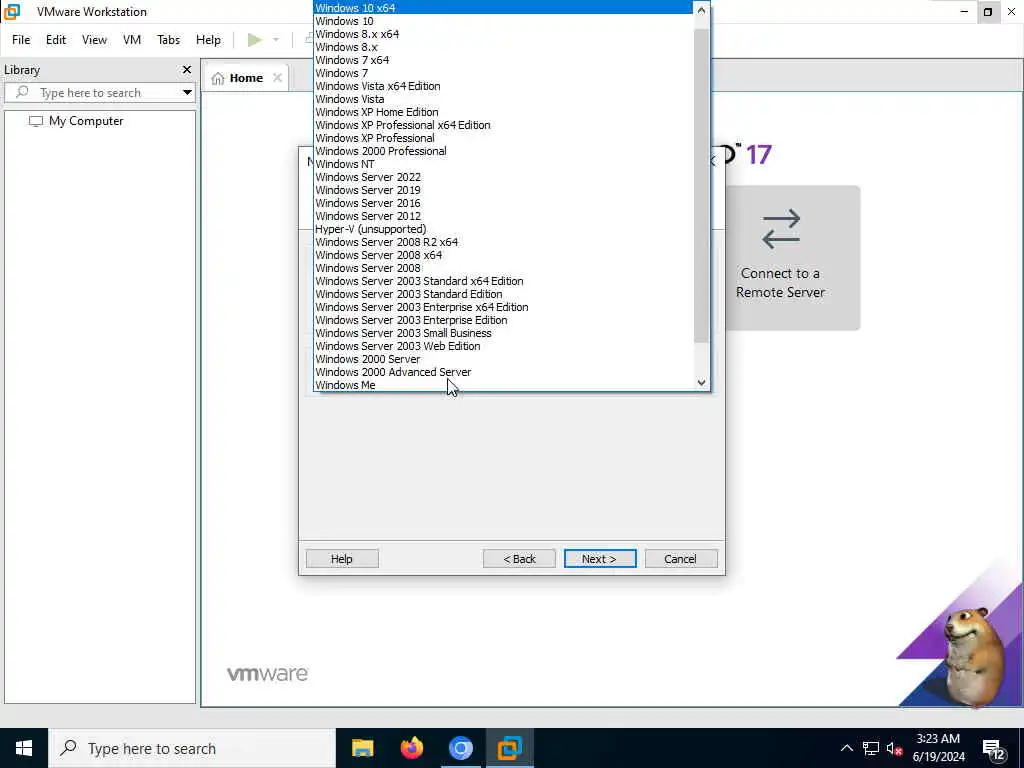Click the taskbar search box
Viewport: 1024px width, 768px height.
coord(192,748)
